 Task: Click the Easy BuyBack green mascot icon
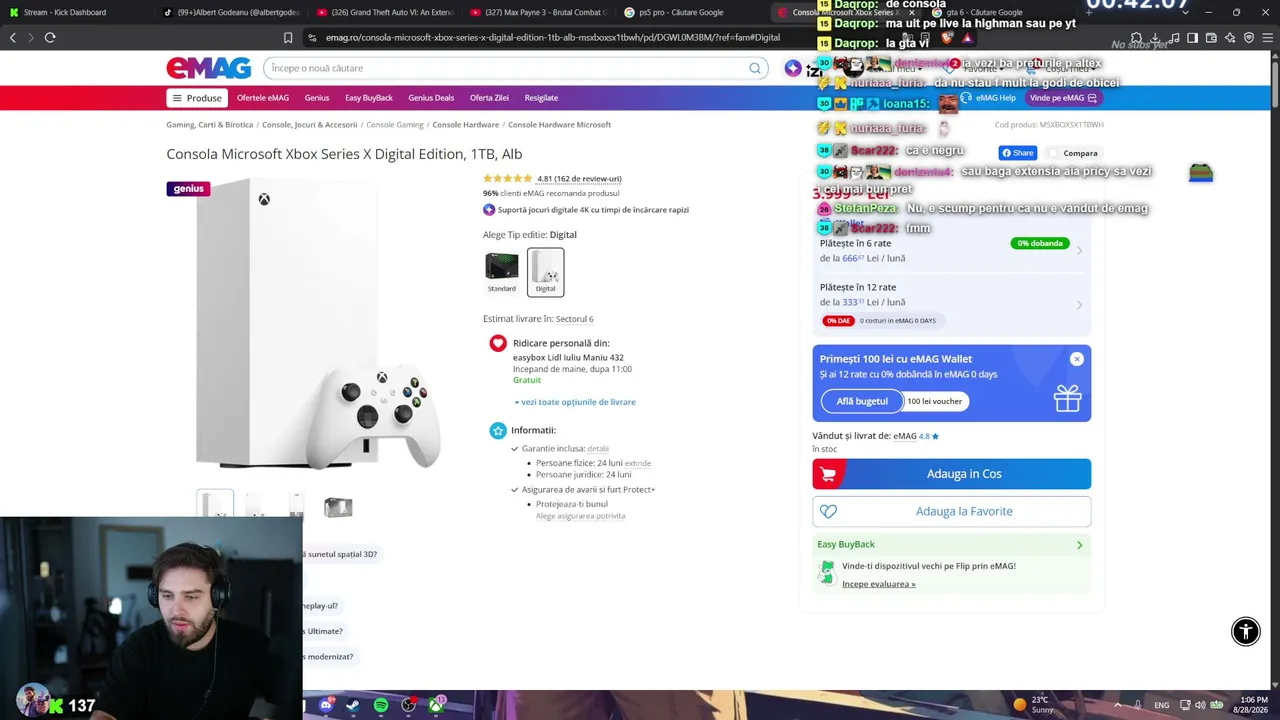(x=827, y=572)
